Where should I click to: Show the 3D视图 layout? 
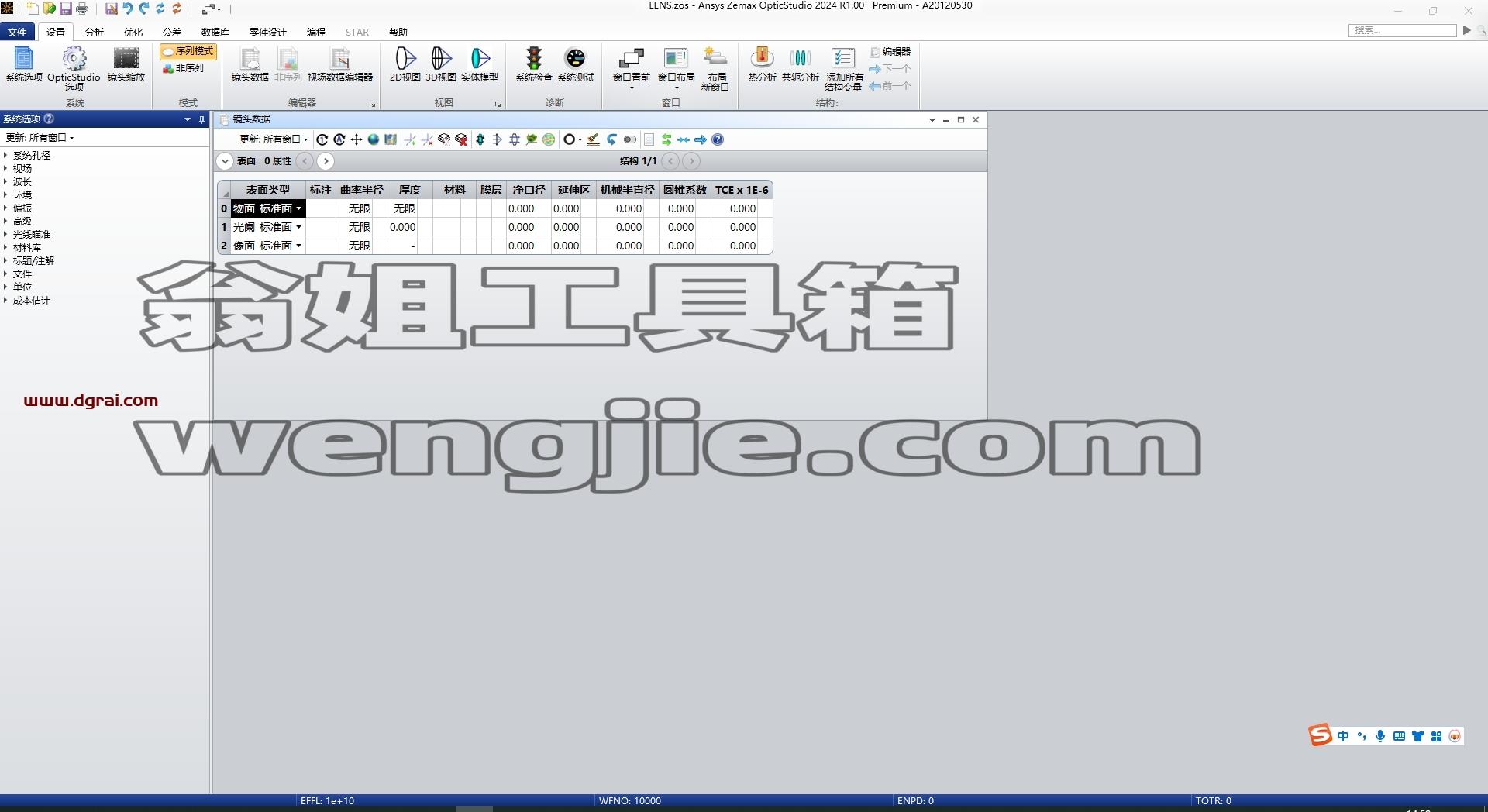tap(440, 65)
